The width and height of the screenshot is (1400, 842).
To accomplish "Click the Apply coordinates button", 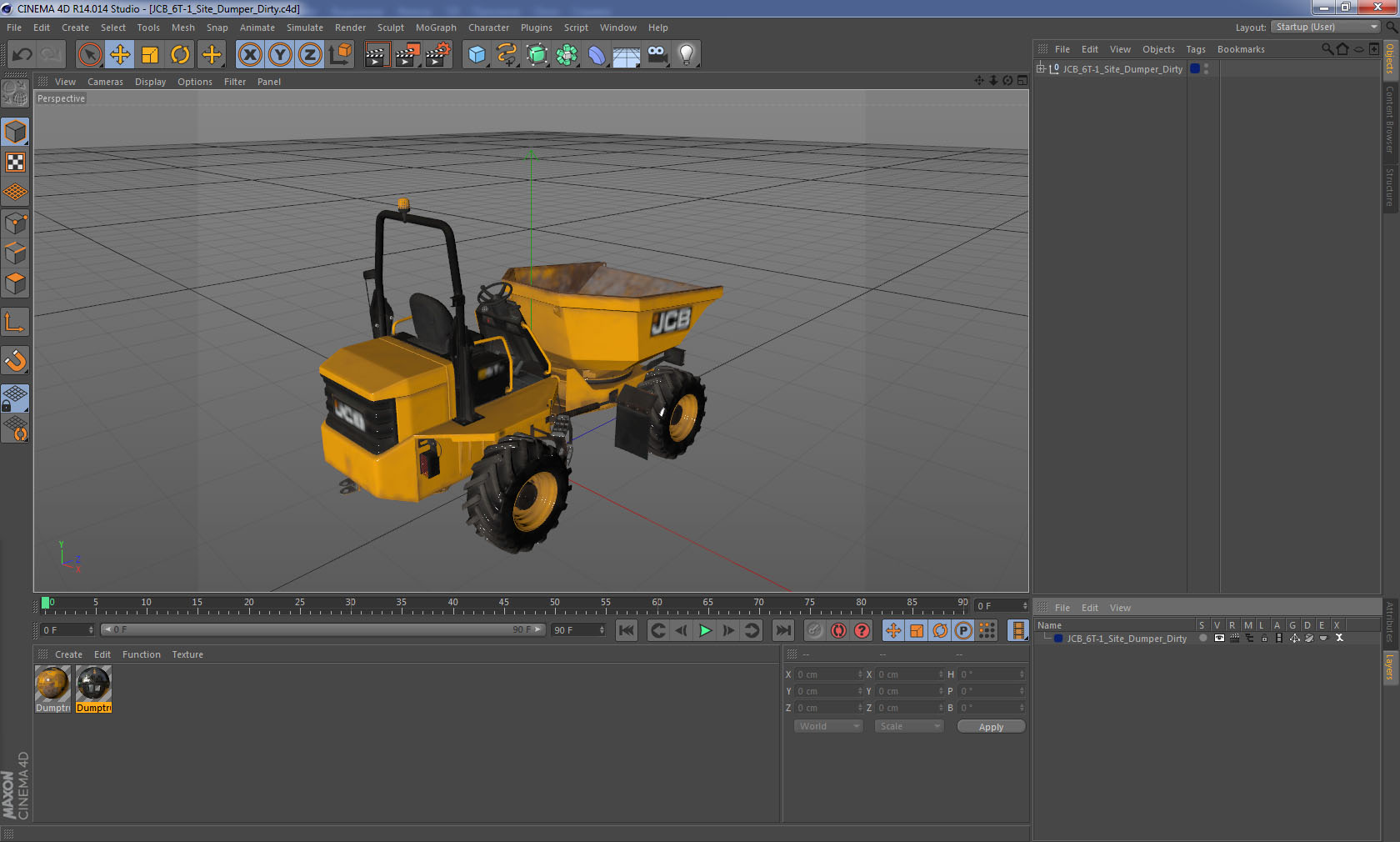I will [991, 727].
